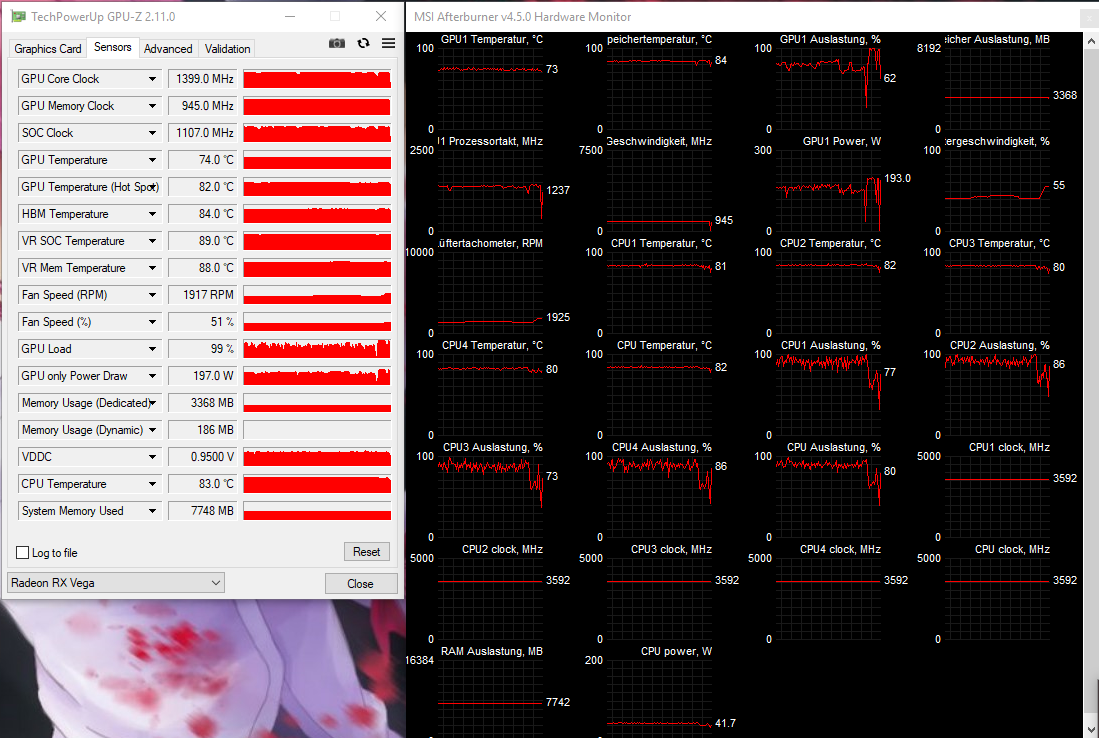1099x738 pixels.
Task: Click the 197.0 W power draw value
Action: pyautogui.click(x=203, y=376)
